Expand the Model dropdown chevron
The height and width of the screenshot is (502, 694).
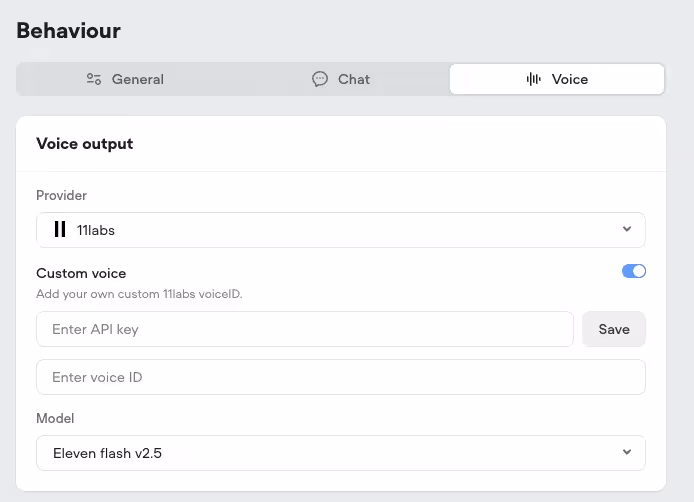[x=627, y=452]
